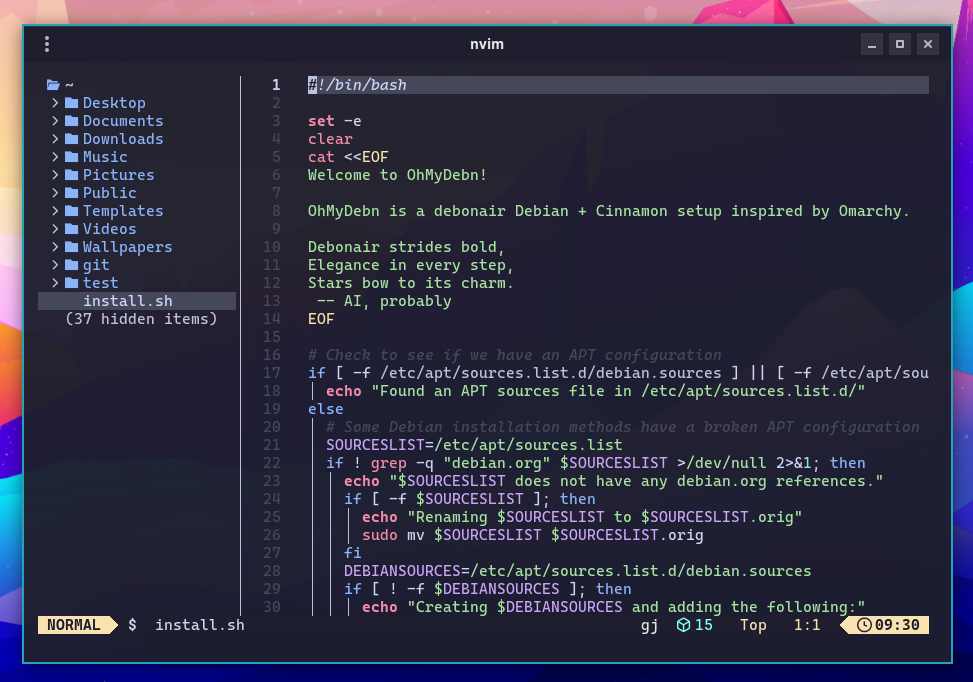Image resolution: width=973 pixels, height=682 pixels.
Task: Click the '-- AI, probably' line
Action: tap(384, 301)
